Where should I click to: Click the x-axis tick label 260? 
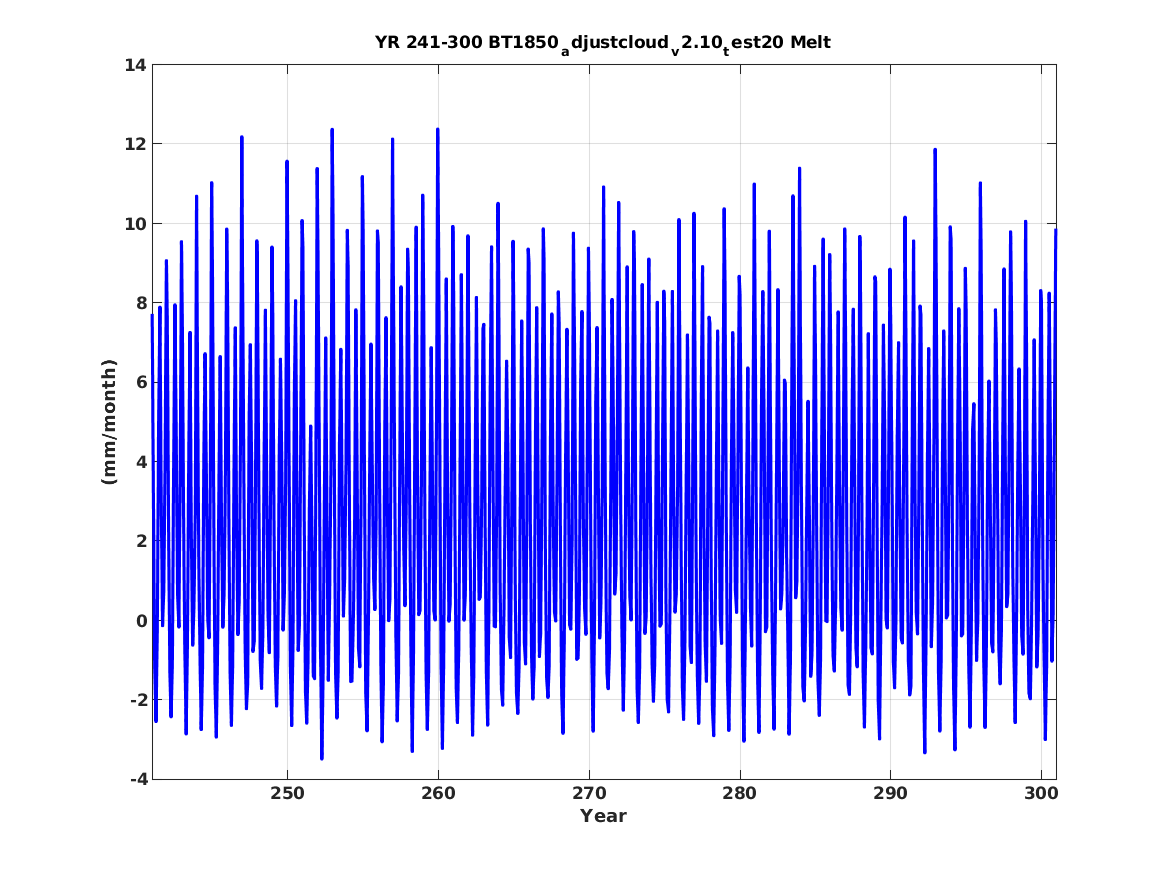coord(438,794)
